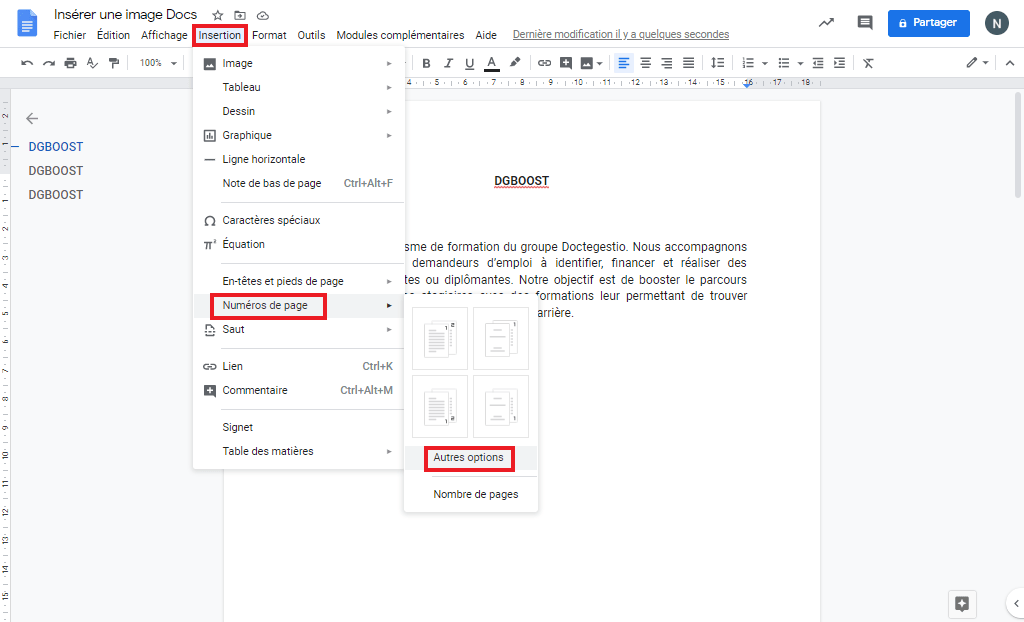The width and height of the screenshot is (1024, 622).
Task: Click the Partager button
Action: 928,22
